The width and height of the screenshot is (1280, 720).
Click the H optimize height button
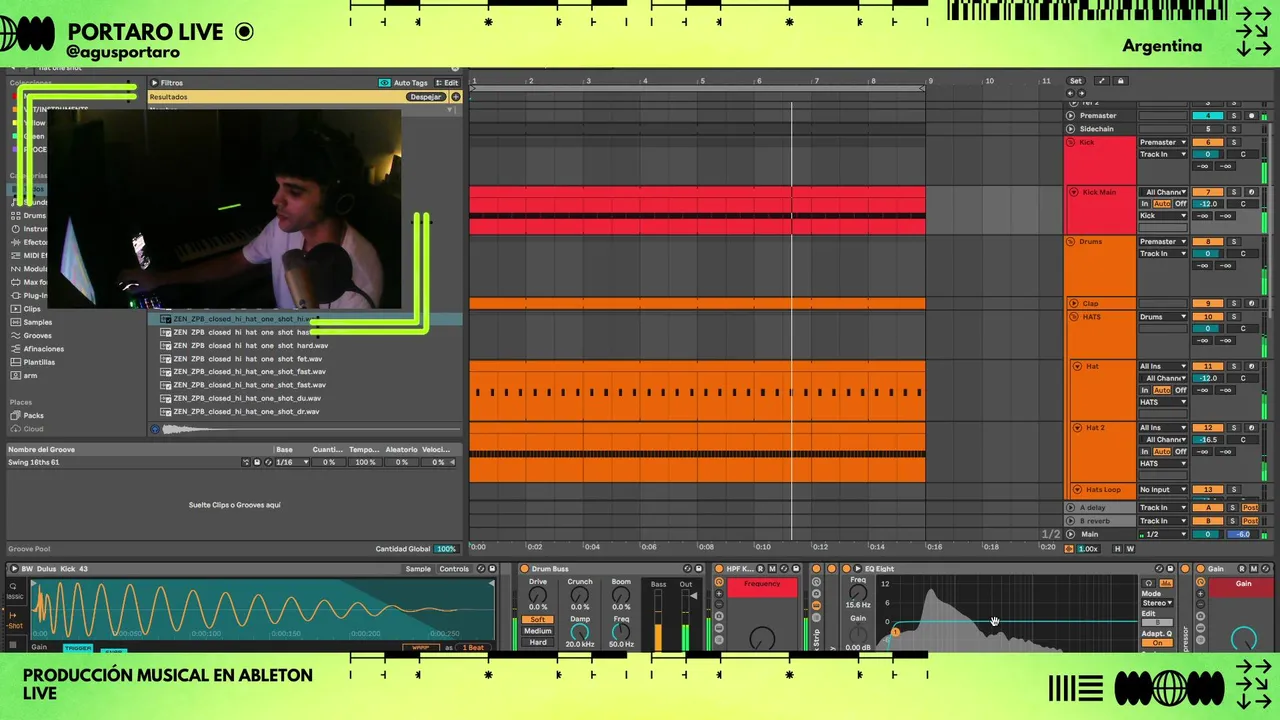click(1118, 549)
